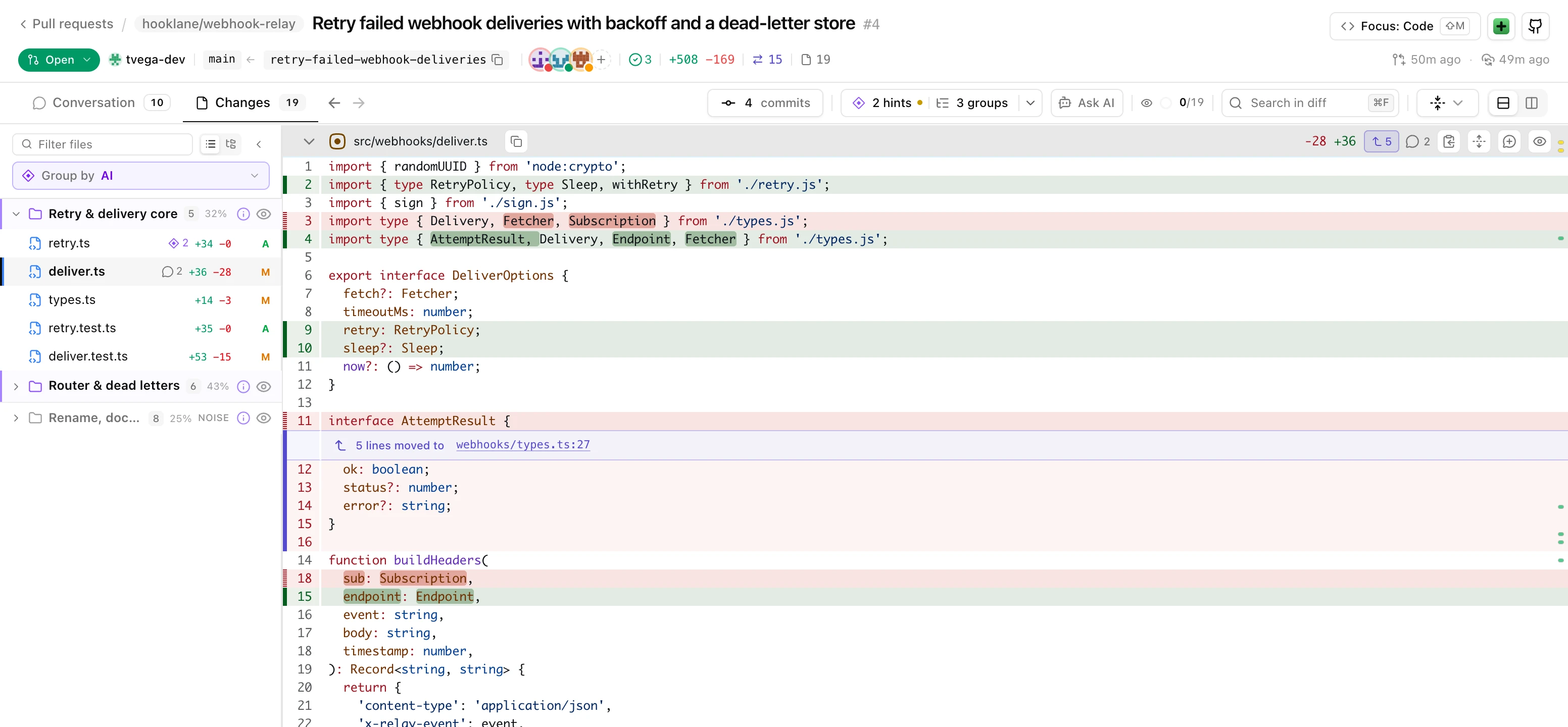Open the hints and groups dropdown arrow
Viewport: 1568px width, 727px height.
pos(1030,103)
